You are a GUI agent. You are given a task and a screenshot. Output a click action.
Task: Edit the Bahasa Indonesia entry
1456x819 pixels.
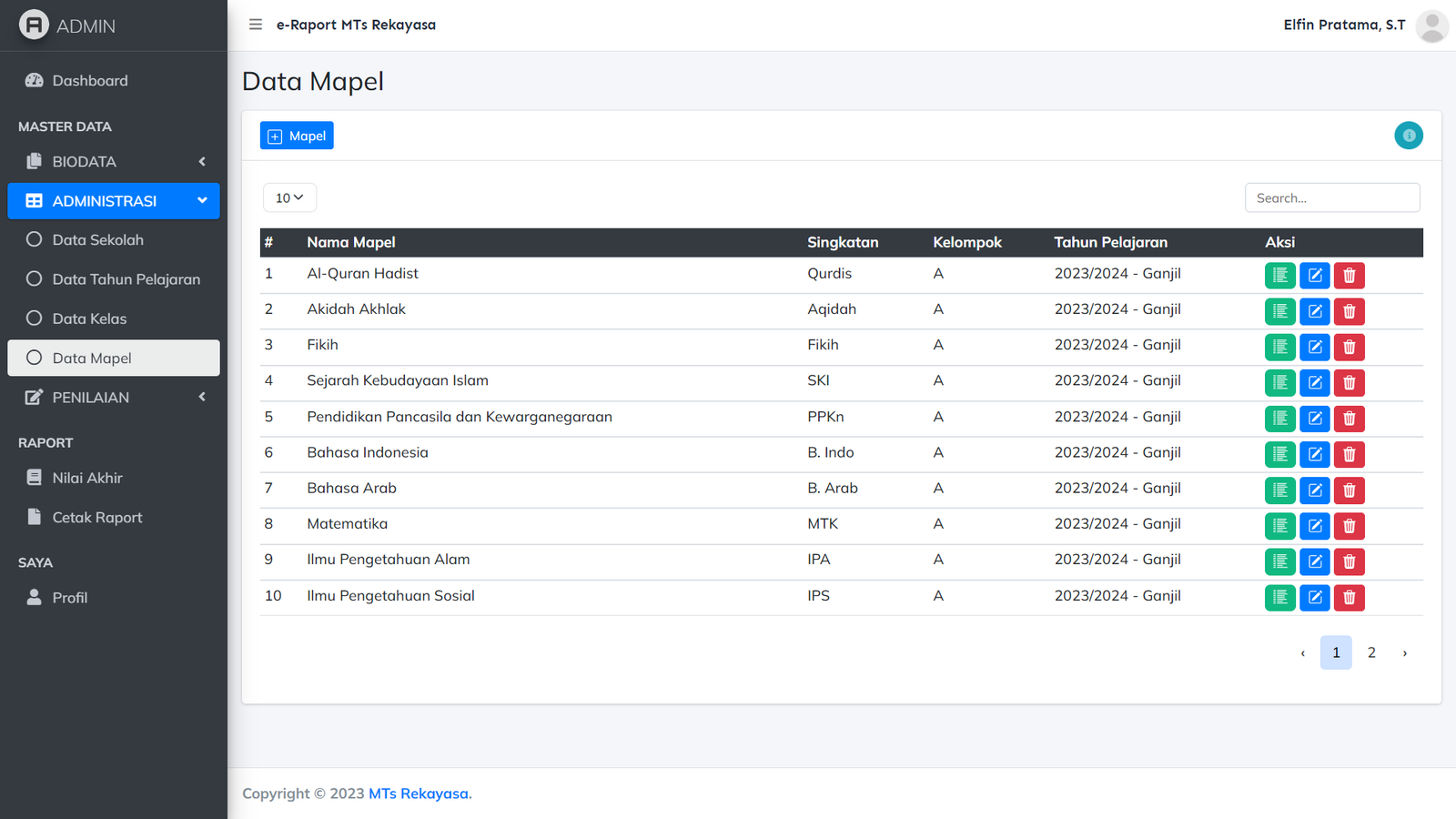point(1314,454)
